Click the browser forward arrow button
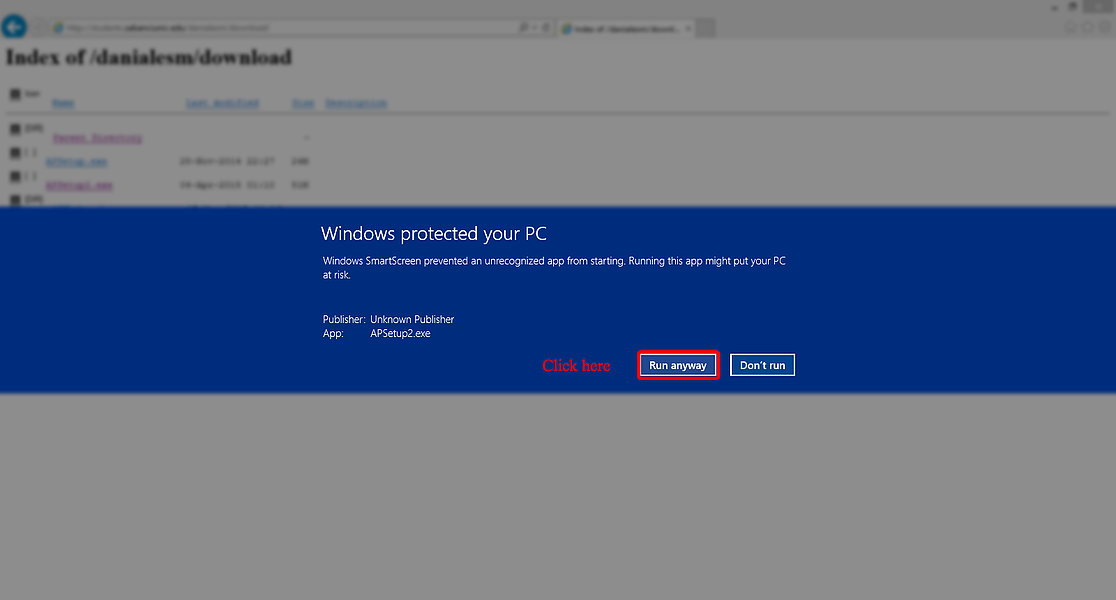The height and width of the screenshot is (600, 1116). (x=40, y=28)
